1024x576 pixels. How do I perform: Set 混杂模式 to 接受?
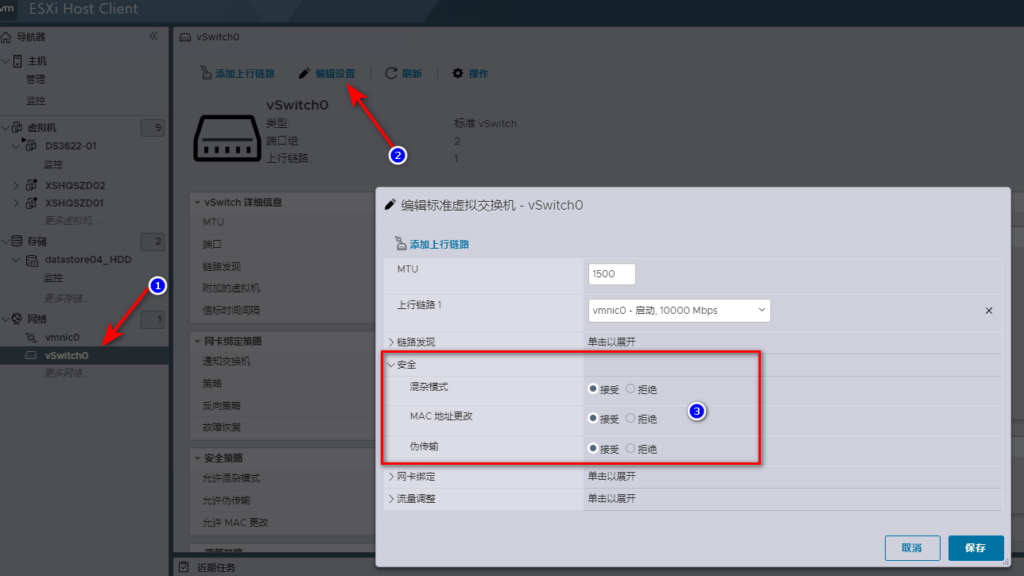[593, 389]
